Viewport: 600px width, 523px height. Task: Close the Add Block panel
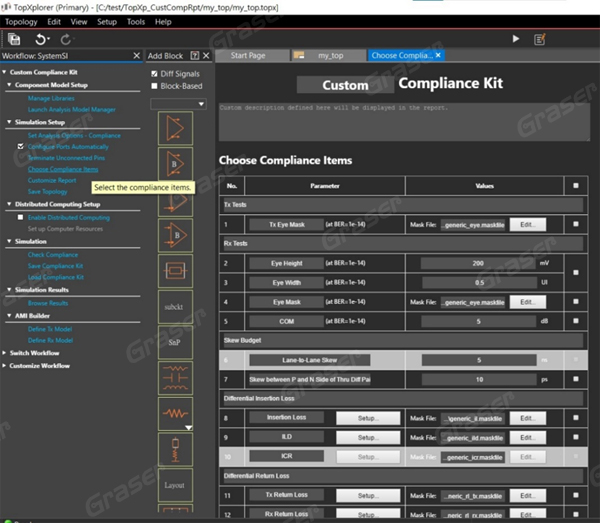click(206, 56)
